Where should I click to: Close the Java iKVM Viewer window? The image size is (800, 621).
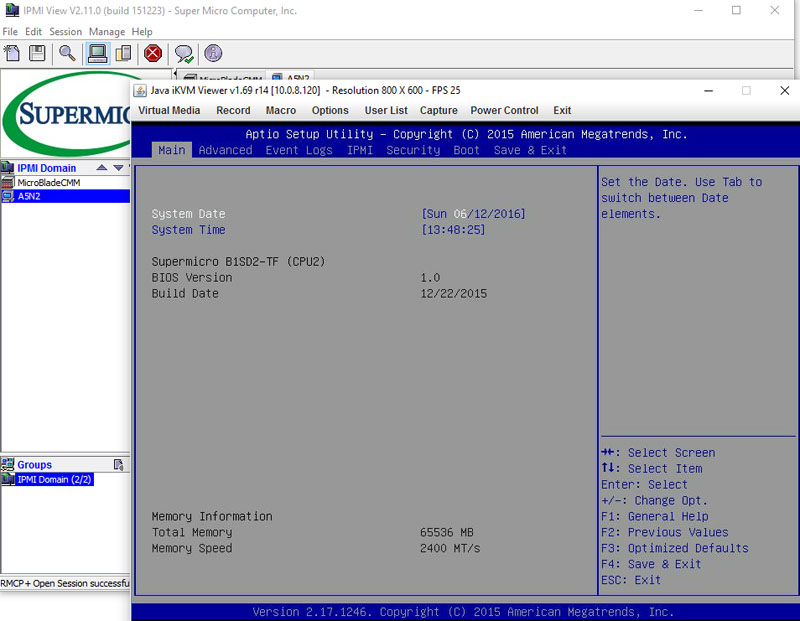click(785, 91)
